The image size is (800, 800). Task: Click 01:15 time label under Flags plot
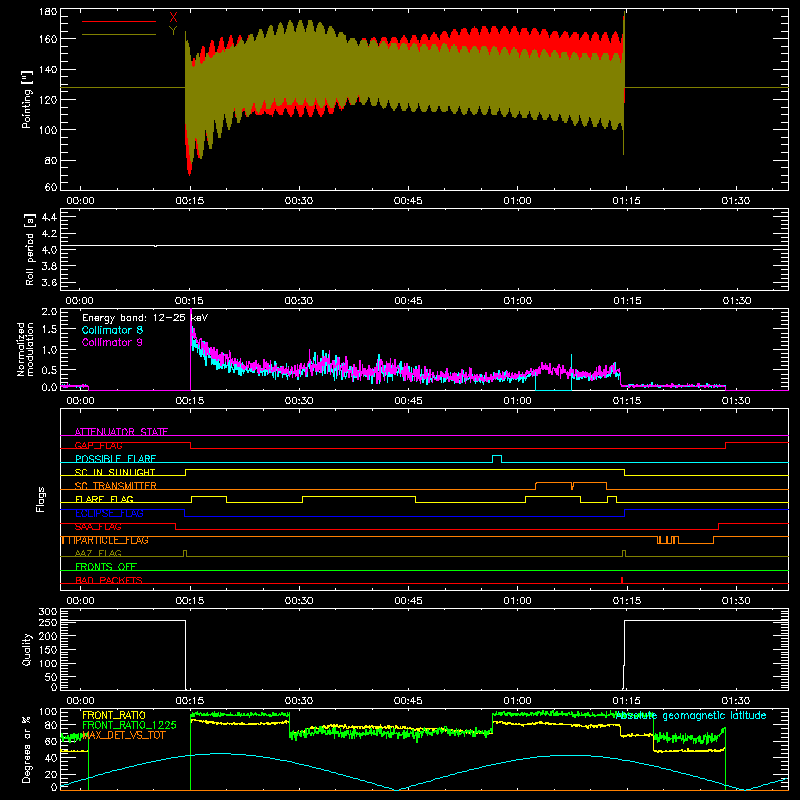tap(627, 601)
